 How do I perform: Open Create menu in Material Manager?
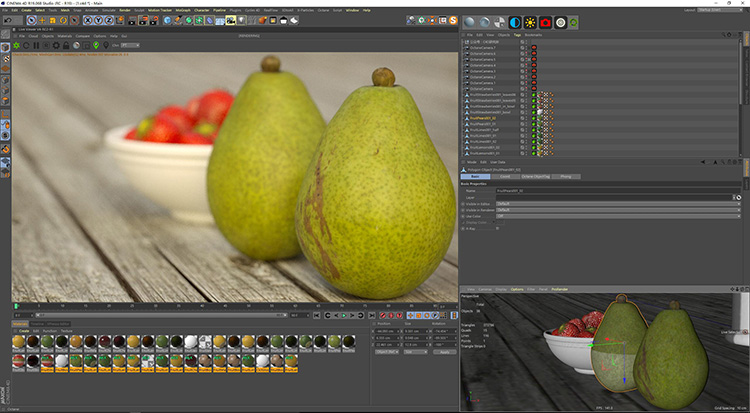23,331
